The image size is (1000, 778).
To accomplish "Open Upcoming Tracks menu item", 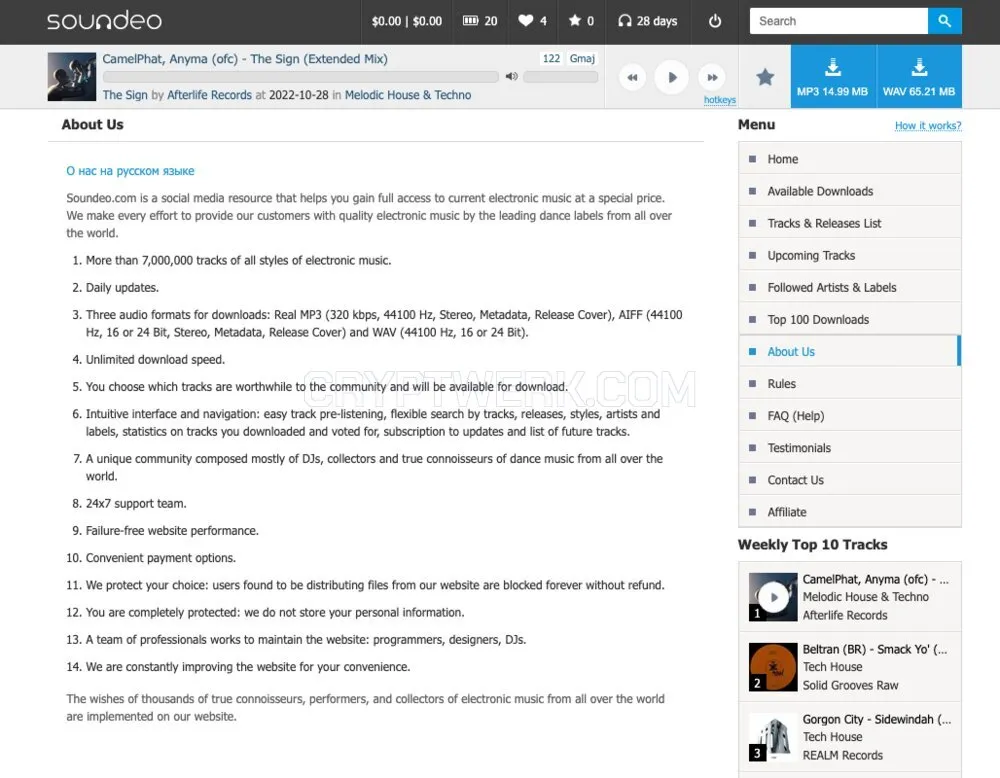I will pyautogui.click(x=849, y=255).
